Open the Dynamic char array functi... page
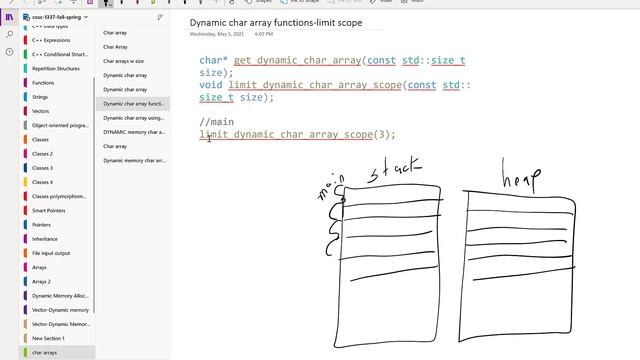Viewport: 640px width, 360px height. (133, 104)
